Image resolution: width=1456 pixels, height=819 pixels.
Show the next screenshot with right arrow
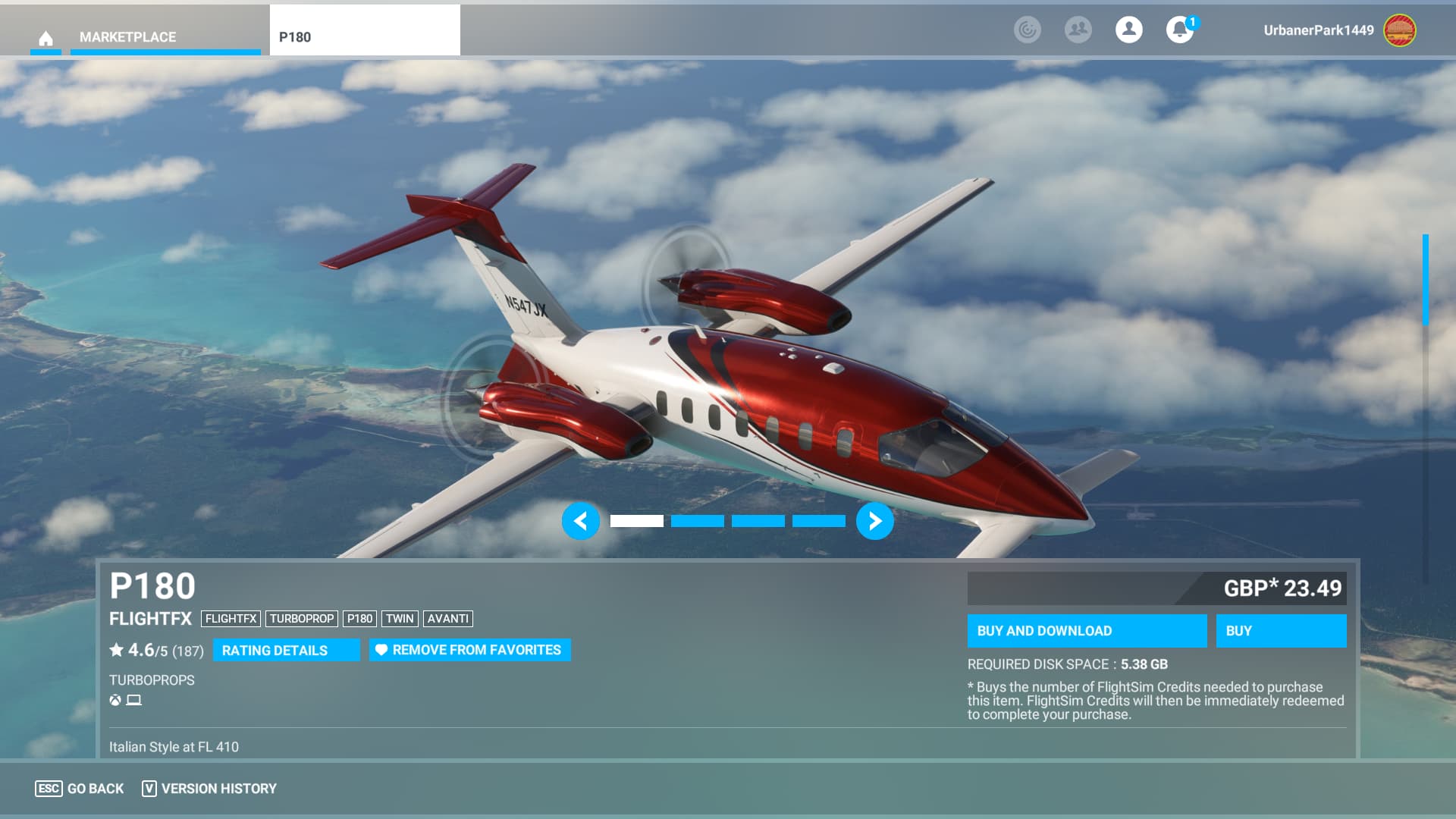pos(875,521)
